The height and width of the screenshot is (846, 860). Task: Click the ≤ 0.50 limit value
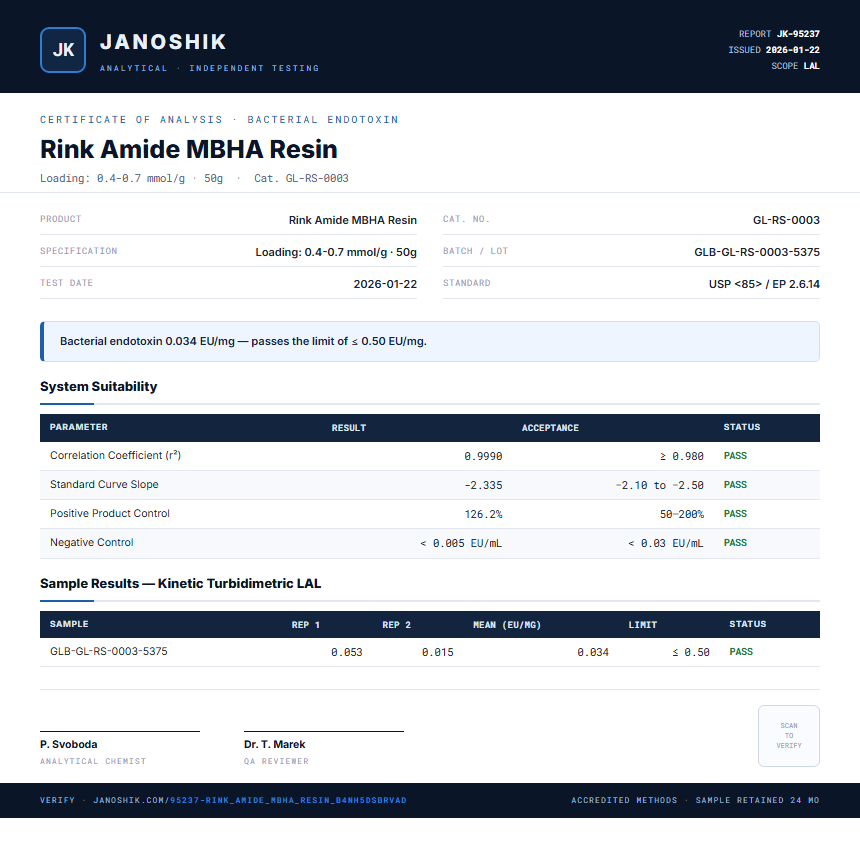pos(691,652)
